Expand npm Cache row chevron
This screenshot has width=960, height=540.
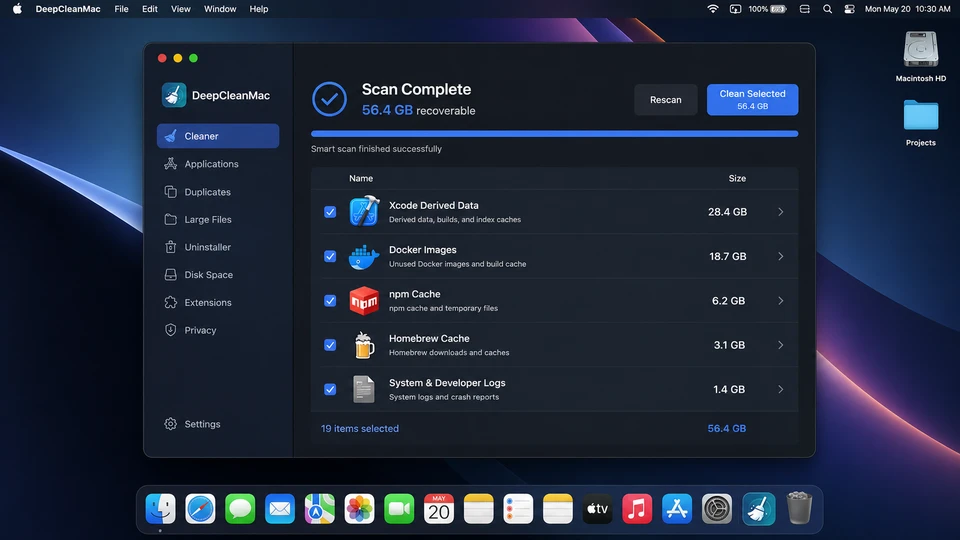point(781,301)
